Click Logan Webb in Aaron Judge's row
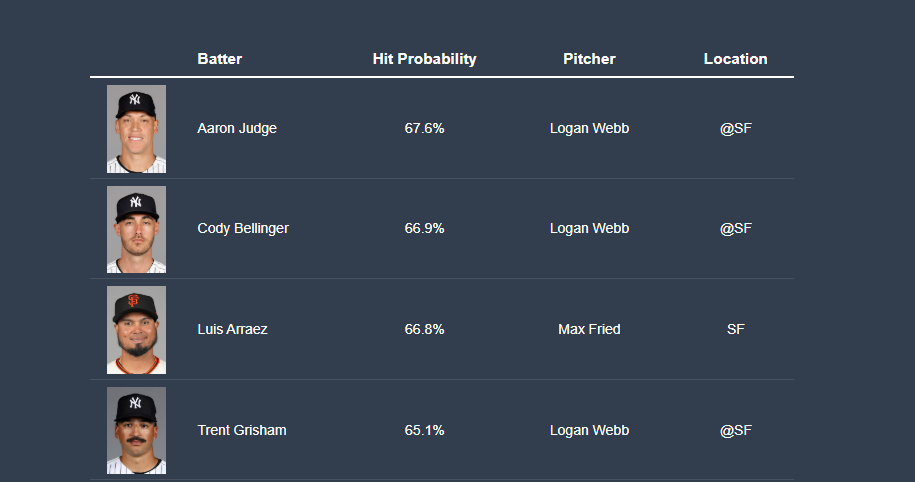This screenshot has width=915, height=482. tap(589, 128)
